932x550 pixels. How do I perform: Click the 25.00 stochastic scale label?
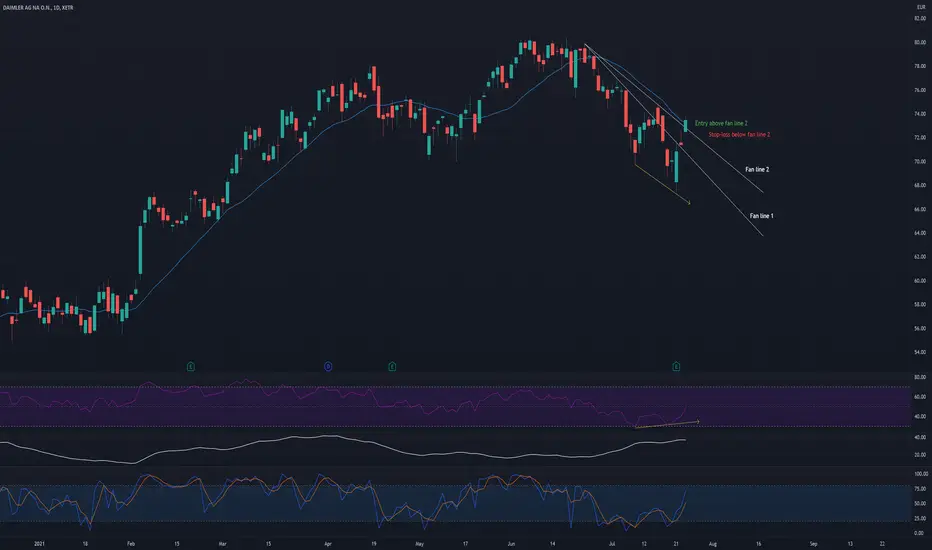(x=920, y=518)
